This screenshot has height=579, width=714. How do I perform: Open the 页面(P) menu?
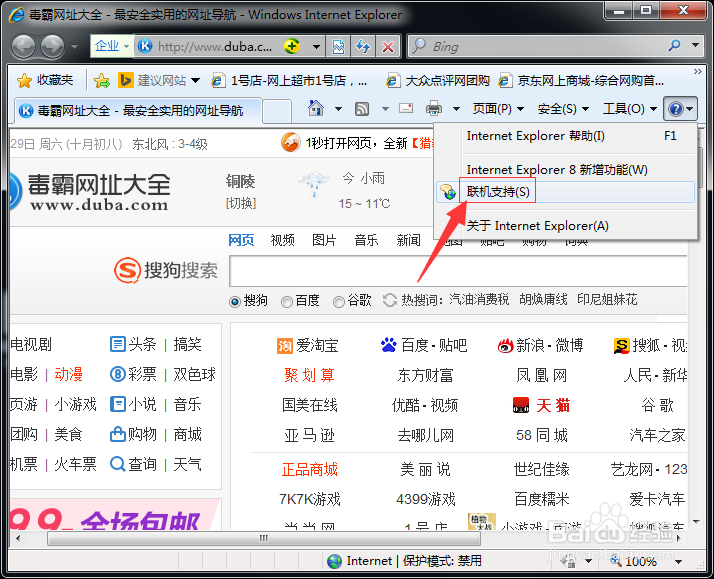498,109
